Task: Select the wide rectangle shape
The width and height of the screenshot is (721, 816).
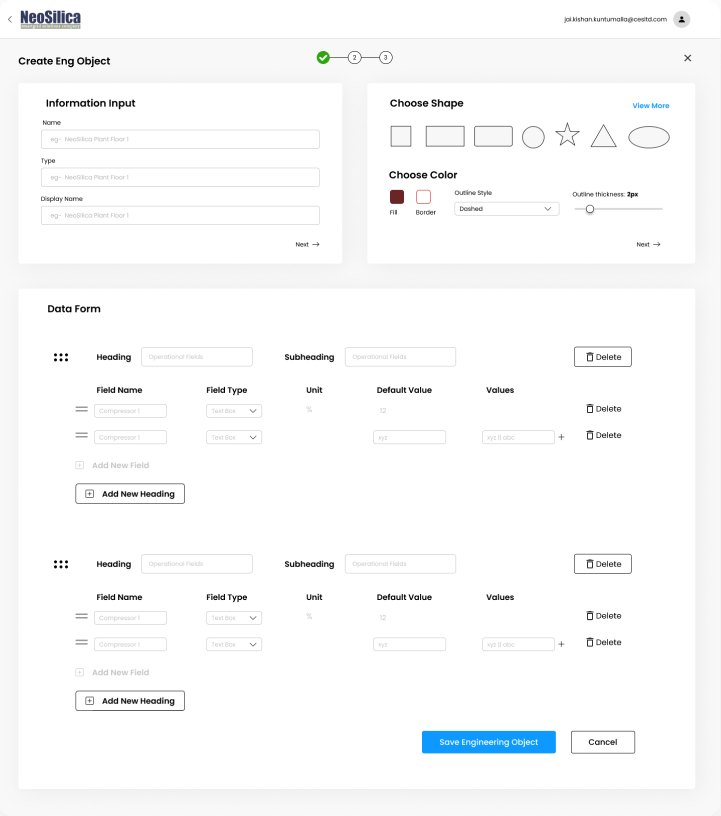Action: (x=445, y=136)
